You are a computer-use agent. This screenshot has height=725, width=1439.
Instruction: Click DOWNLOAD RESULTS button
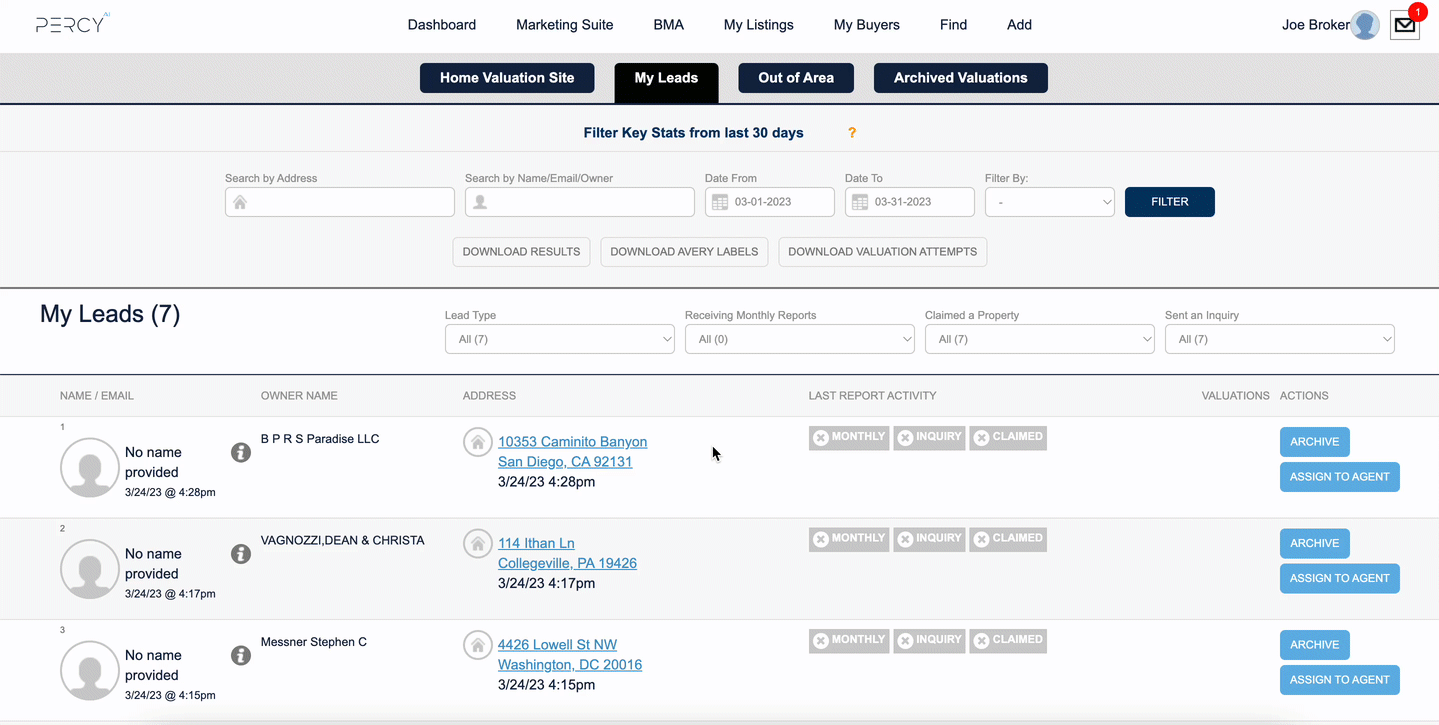(x=522, y=252)
